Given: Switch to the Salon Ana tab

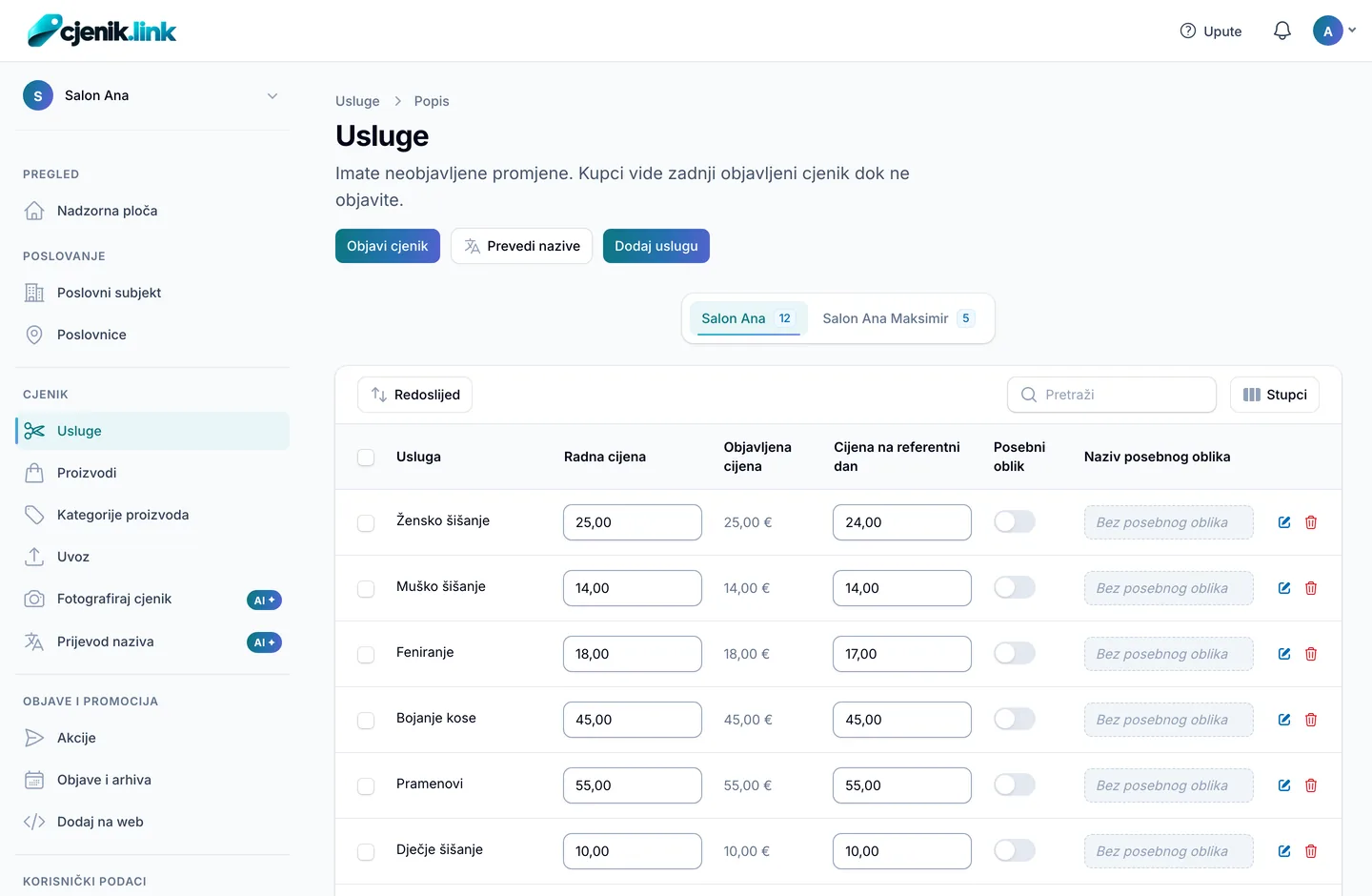Looking at the screenshot, I should pyautogui.click(x=748, y=318).
